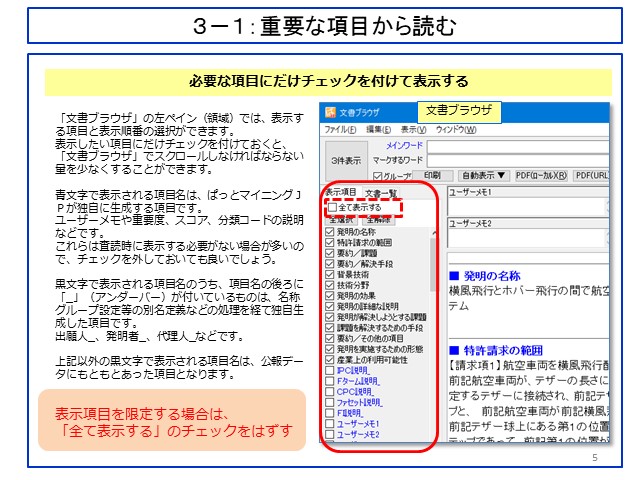Screen dimensions: 640x480
Task: Check the ファセット説明_ checkbox
Action: click(x=330, y=402)
